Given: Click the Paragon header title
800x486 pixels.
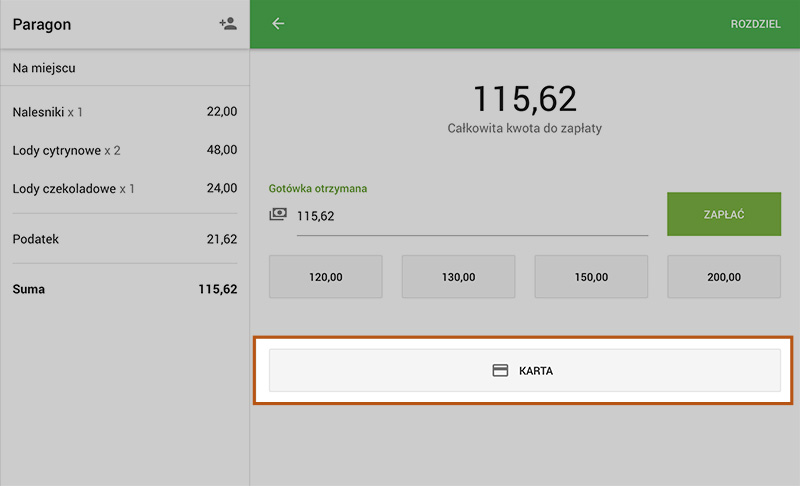Looking at the screenshot, I should (42, 24).
